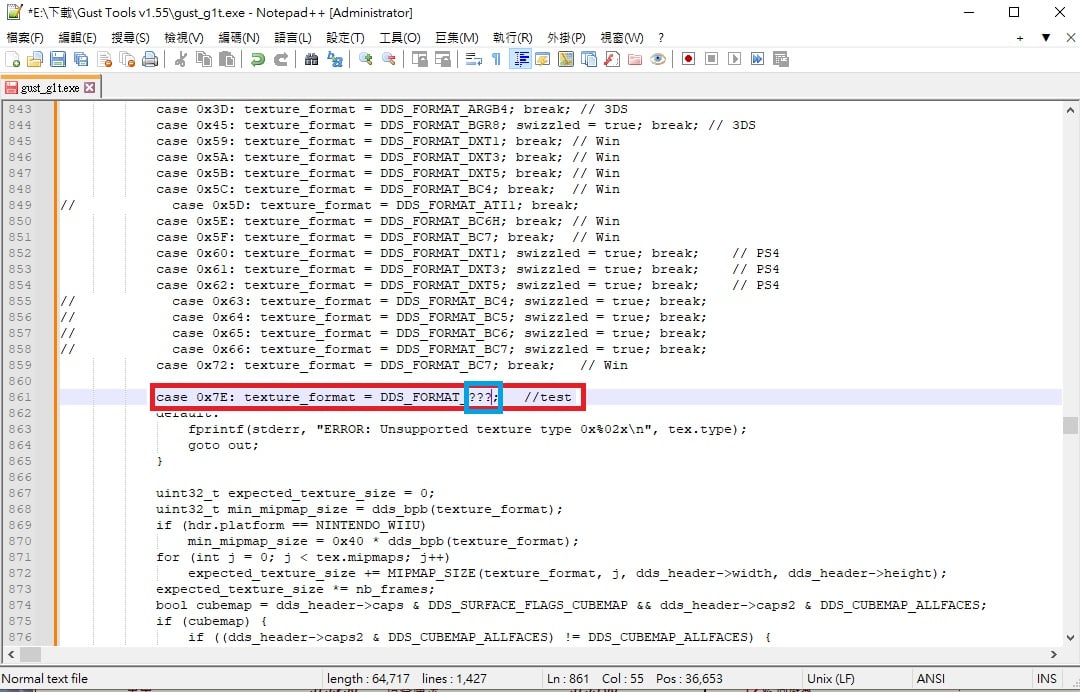Screen dimensions: 1080x692
Task: Click the Open file toolbar icon
Action: click(35, 59)
